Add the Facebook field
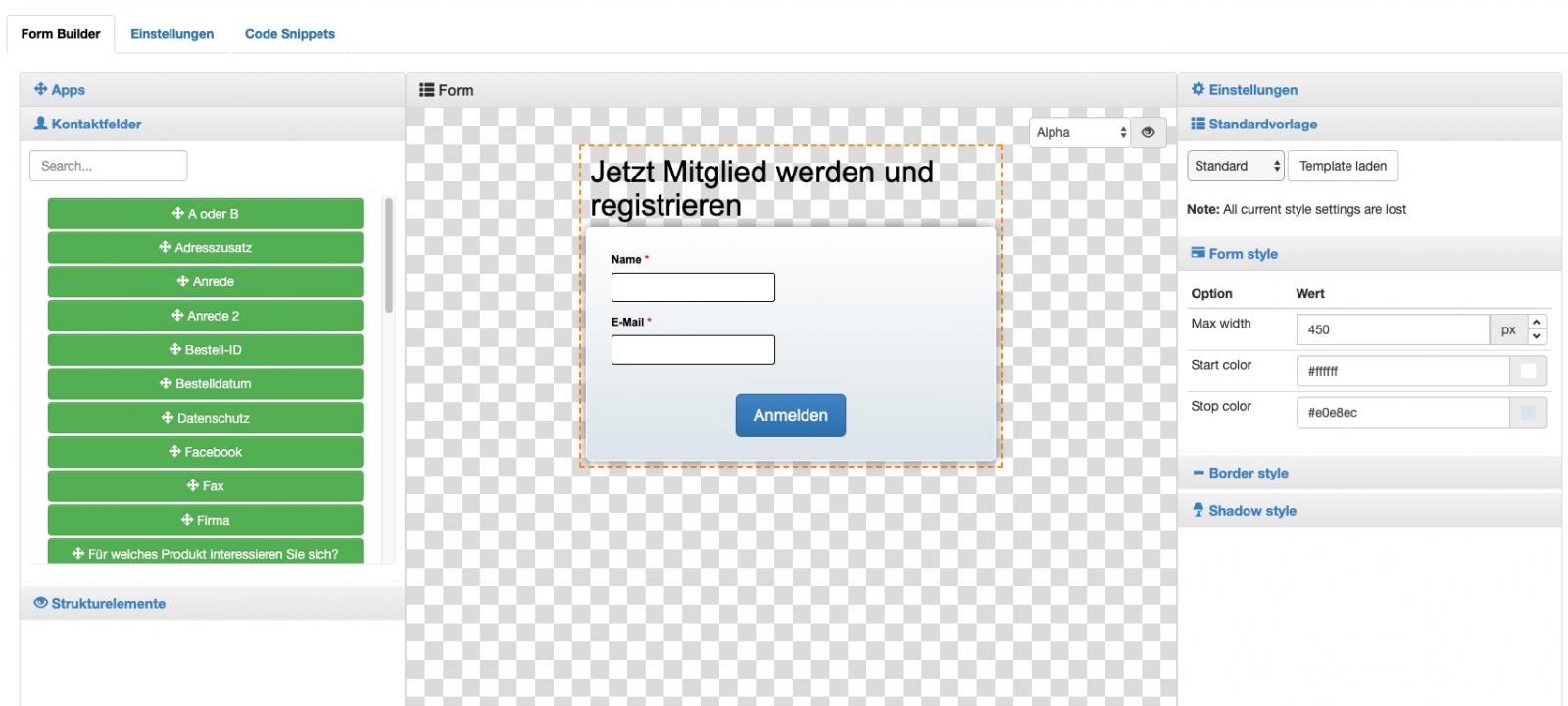1568x706 pixels. [205, 452]
